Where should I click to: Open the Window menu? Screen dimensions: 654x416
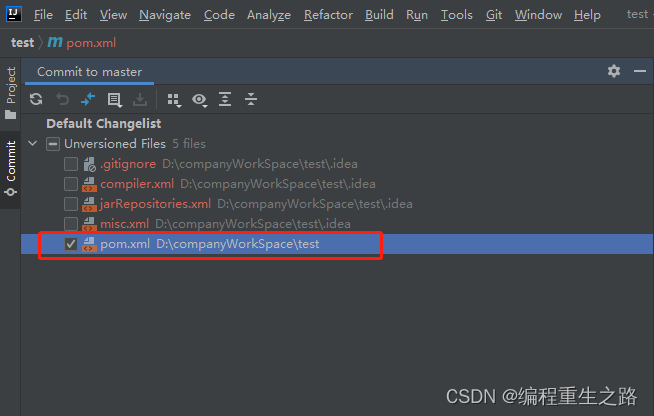point(538,15)
